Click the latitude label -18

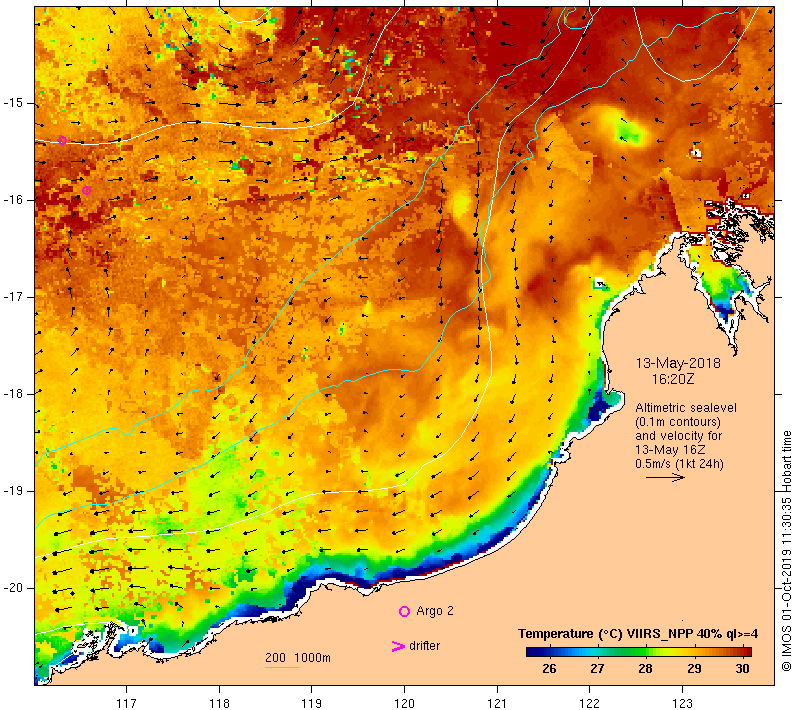click(x=13, y=394)
